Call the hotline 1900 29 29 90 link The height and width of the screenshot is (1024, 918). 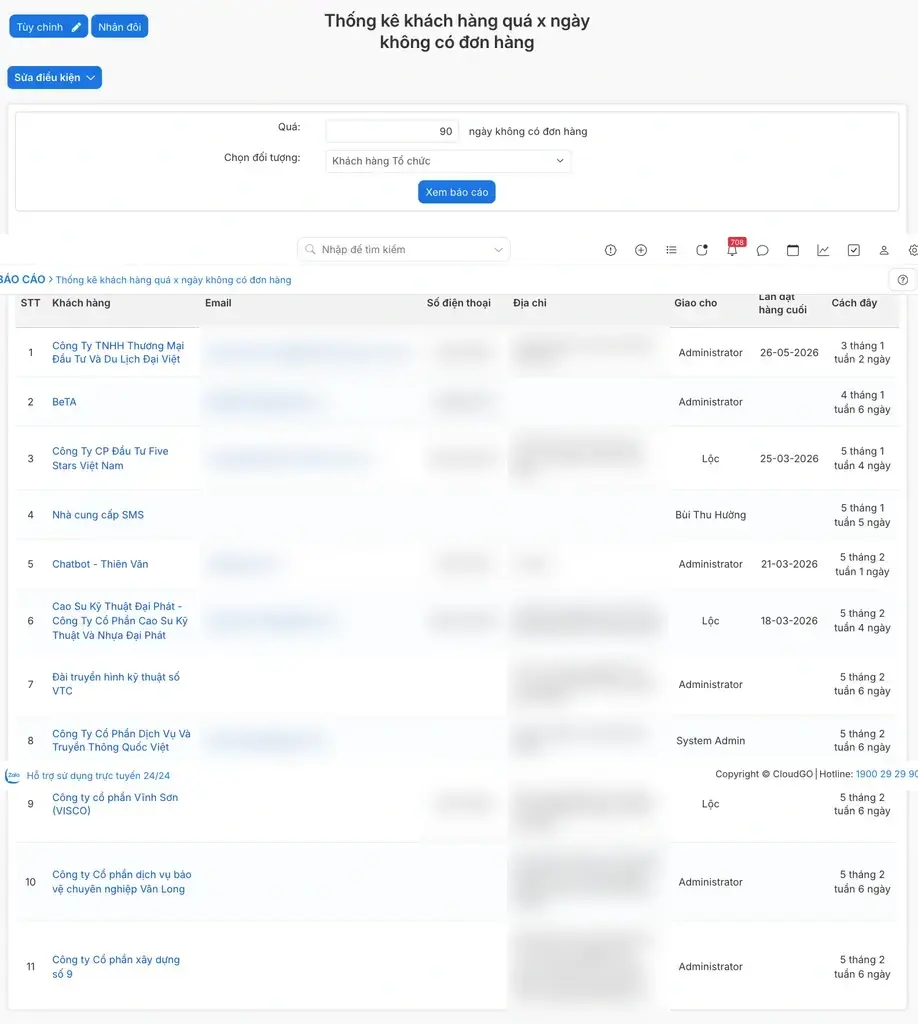pyautogui.click(x=887, y=774)
